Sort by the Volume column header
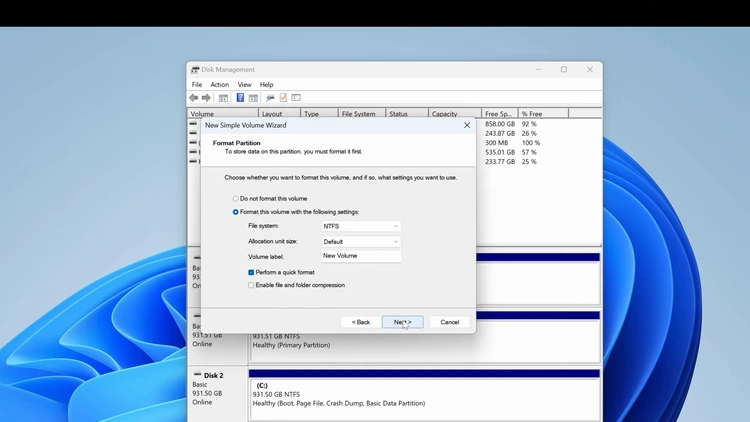 click(x=223, y=114)
